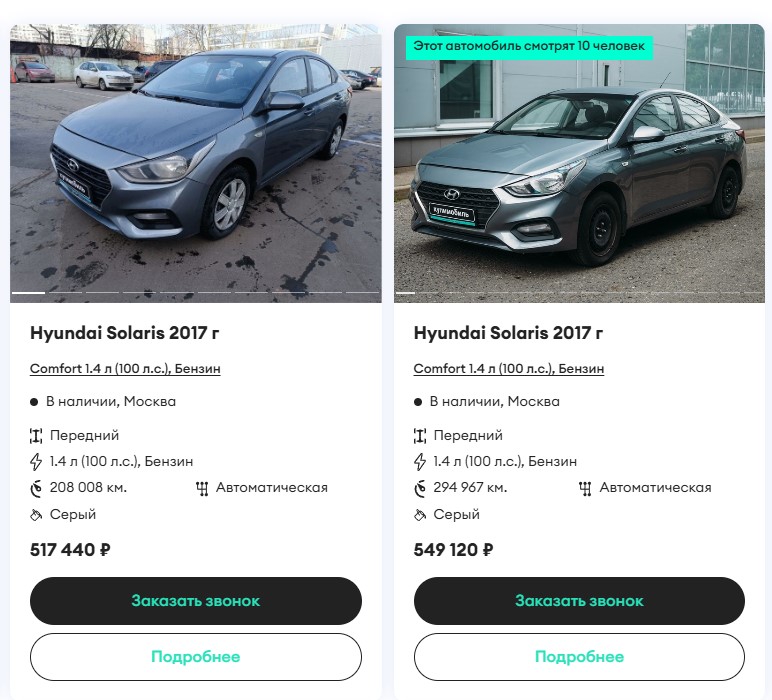The image size is (772, 700).
Task: Click odometer icon next to 208 008 км
Action: (36, 488)
